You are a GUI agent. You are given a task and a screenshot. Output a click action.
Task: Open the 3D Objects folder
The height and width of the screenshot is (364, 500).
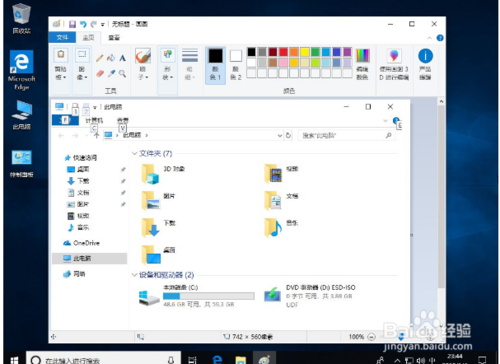point(163,174)
